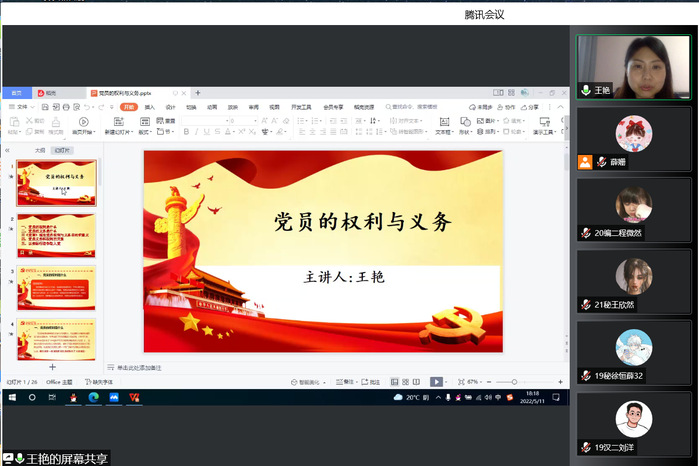
Task: Switch to the Outline tab in the slide panel
Action: click(x=40, y=150)
